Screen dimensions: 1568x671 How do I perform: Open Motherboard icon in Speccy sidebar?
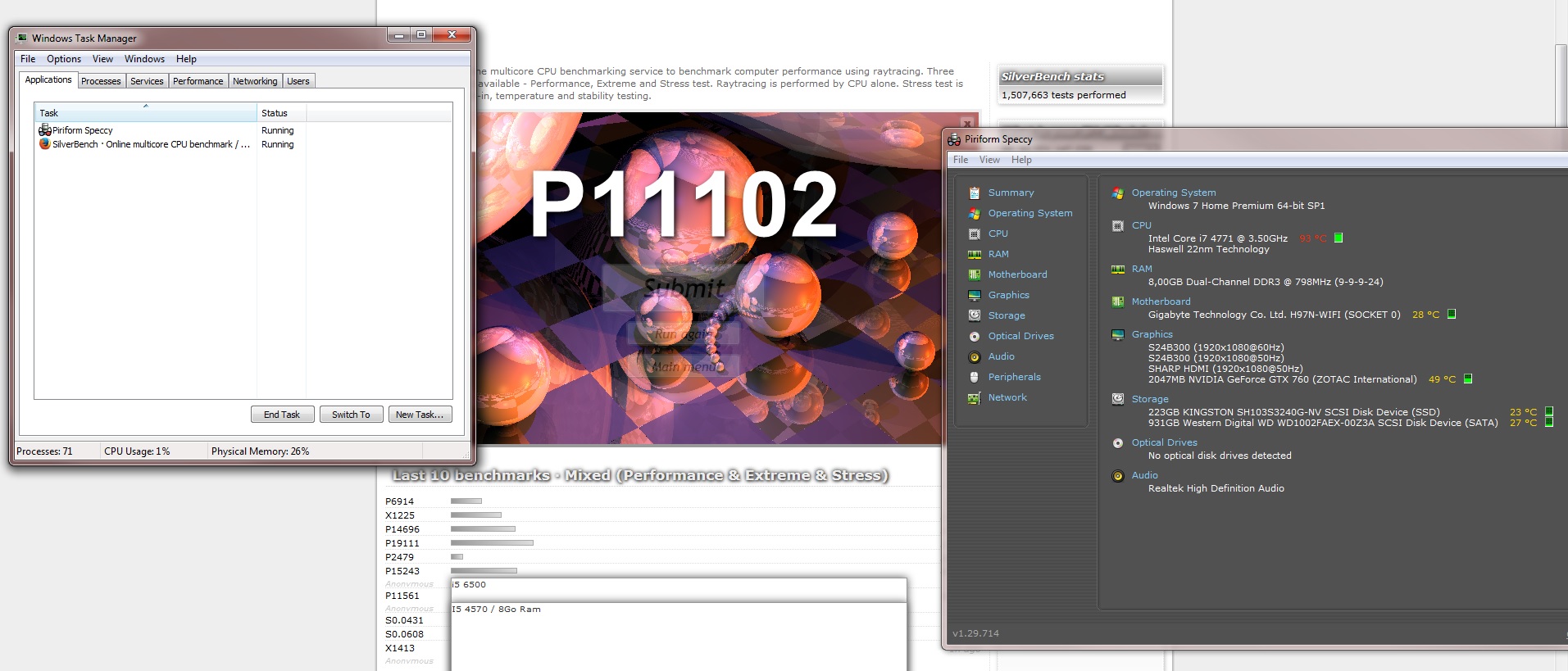[x=975, y=274]
